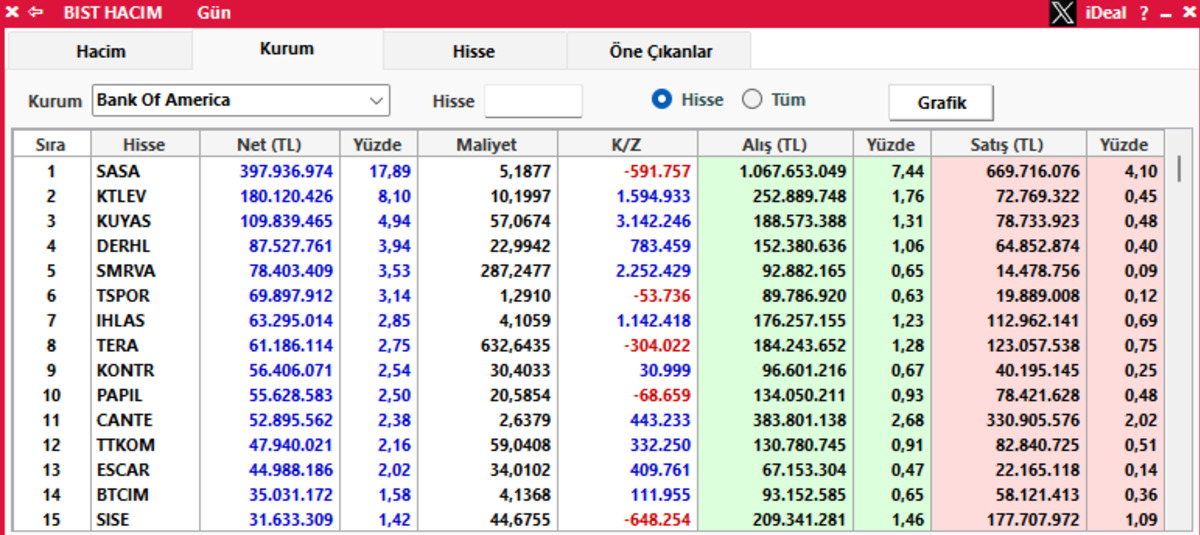Switch to the Hacim tab
The height and width of the screenshot is (535, 1200).
point(101,51)
